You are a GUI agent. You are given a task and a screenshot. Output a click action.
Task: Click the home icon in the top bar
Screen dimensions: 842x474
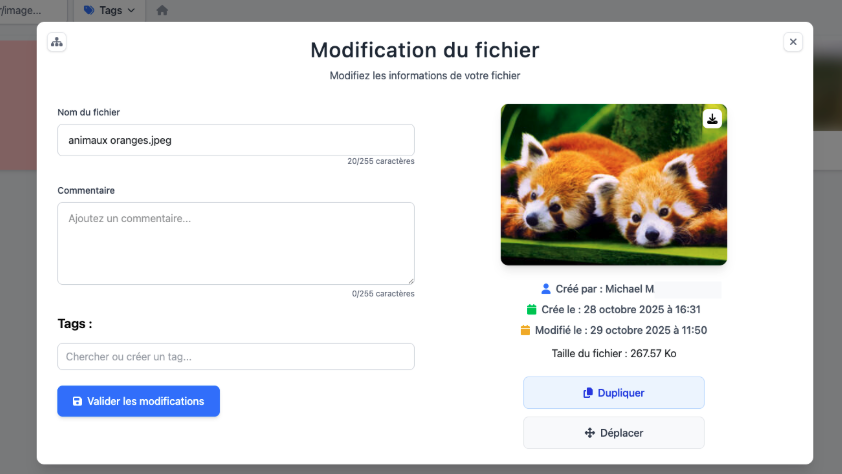click(162, 10)
